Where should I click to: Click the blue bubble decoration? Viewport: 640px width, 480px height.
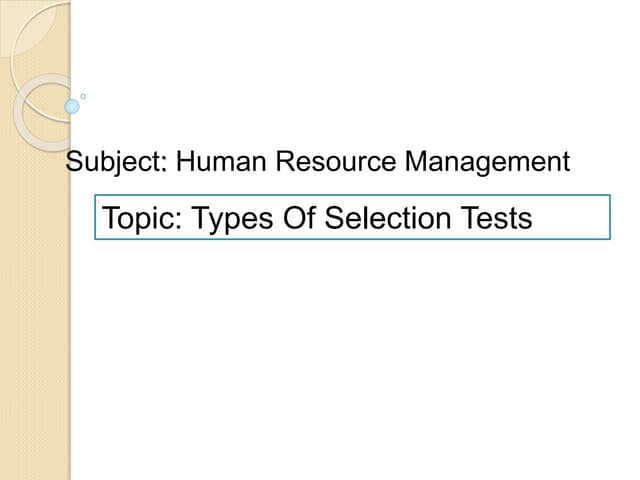pos(71,105)
